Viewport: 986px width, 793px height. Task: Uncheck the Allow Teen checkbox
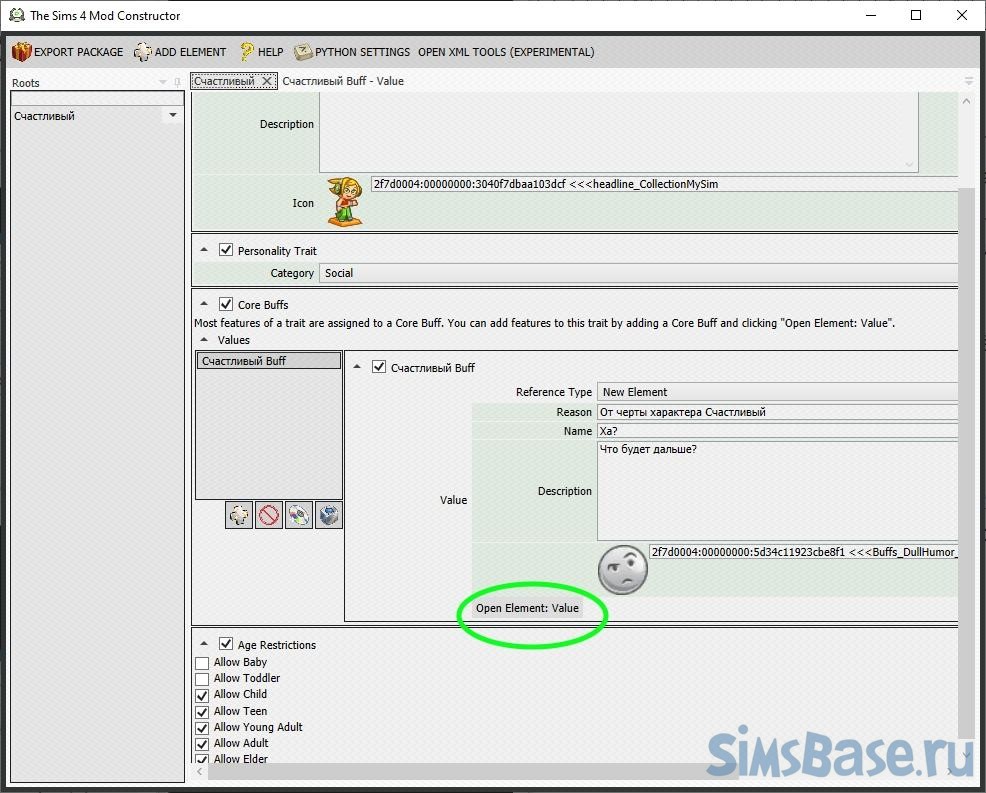[203, 711]
